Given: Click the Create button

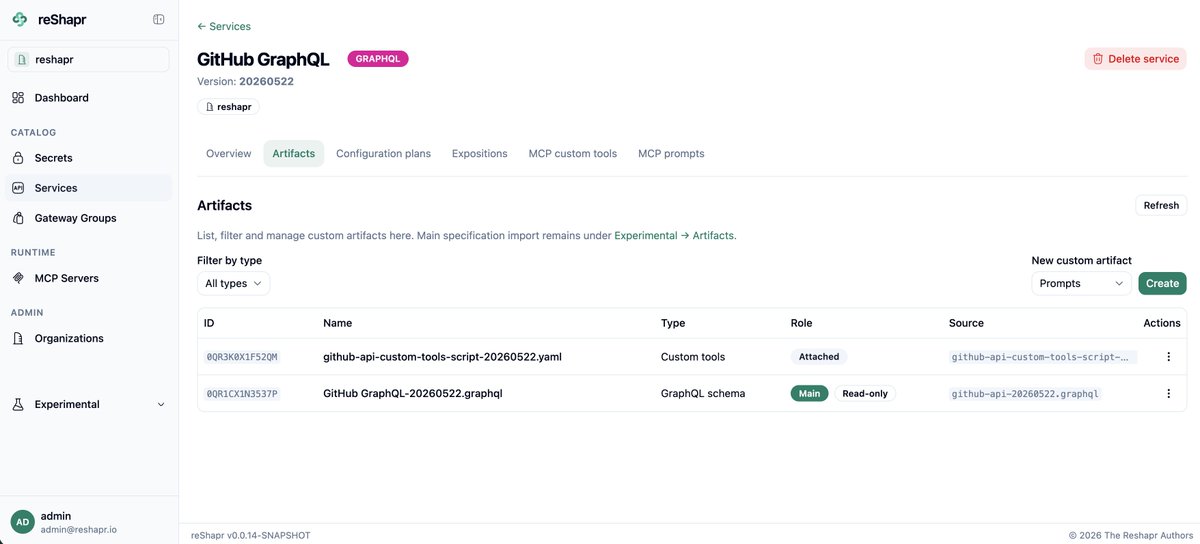Looking at the screenshot, I should (x=1162, y=284).
